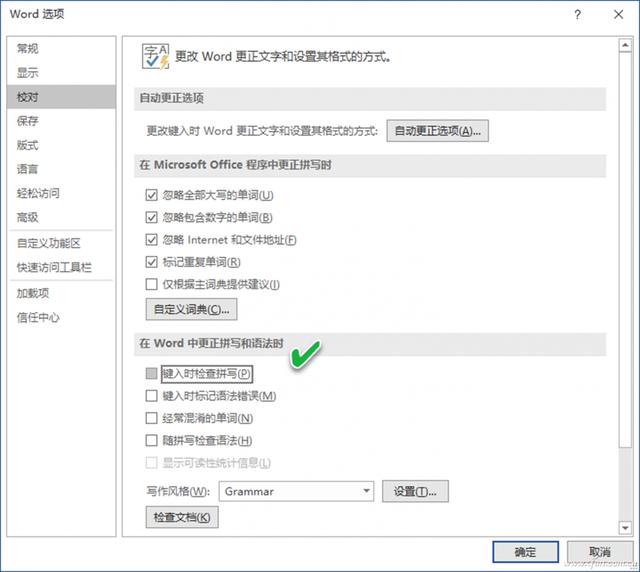The height and width of the screenshot is (572, 640).
Task: Open 自定义功能区 settings
Action: 61,243
